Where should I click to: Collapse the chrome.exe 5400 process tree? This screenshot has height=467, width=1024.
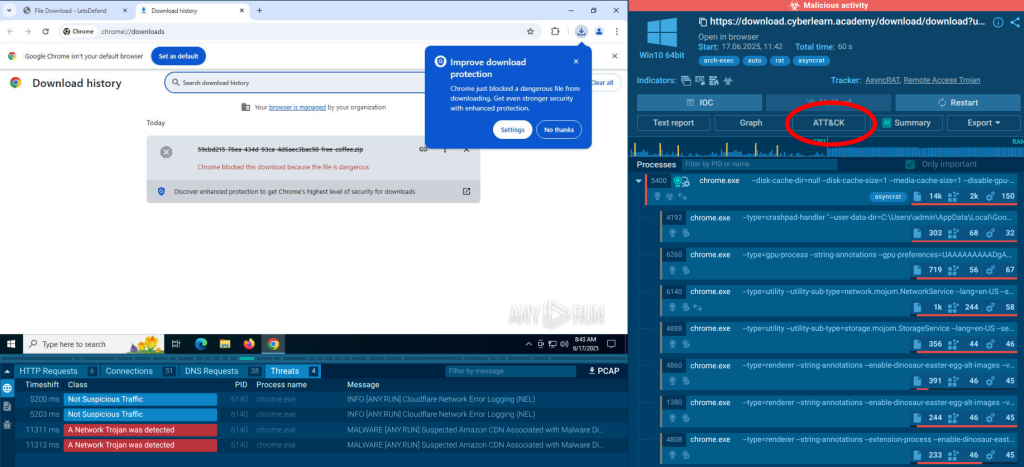click(x=639, y=181)
